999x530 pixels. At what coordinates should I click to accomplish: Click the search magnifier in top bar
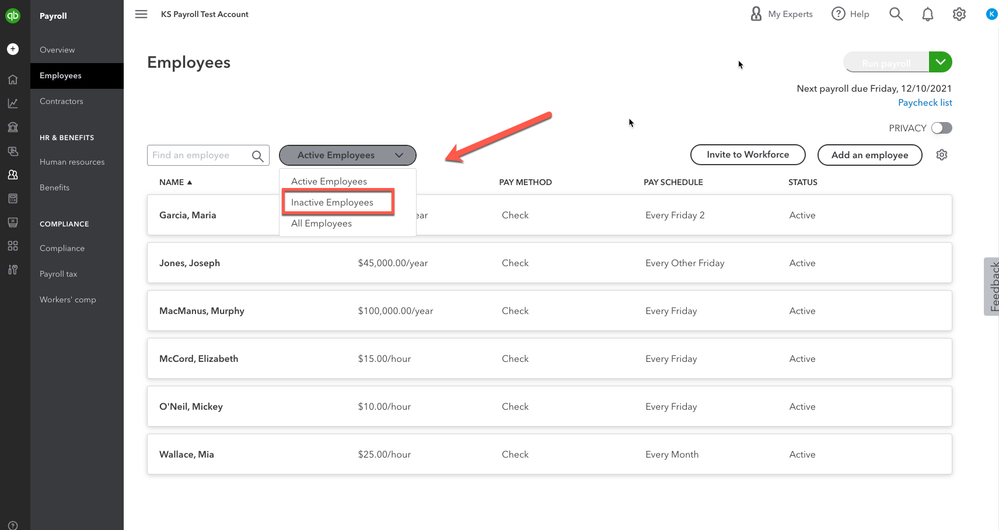896,14
